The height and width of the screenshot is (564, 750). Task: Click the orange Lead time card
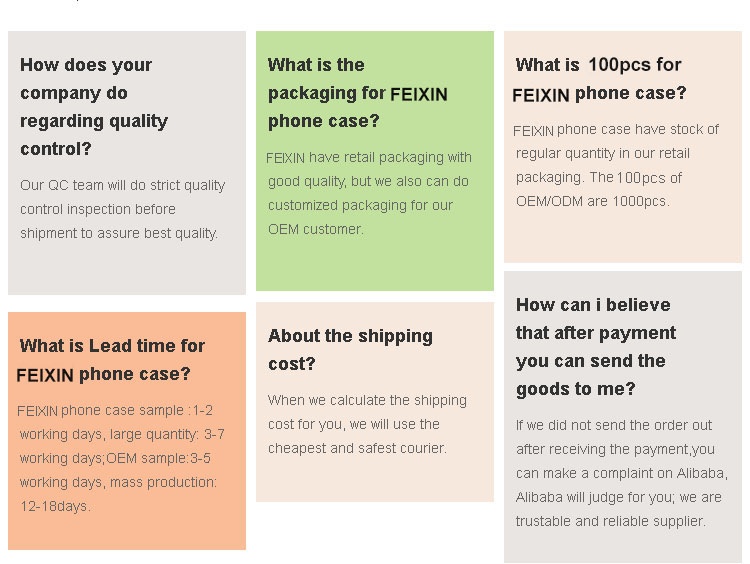coord(127,431)
